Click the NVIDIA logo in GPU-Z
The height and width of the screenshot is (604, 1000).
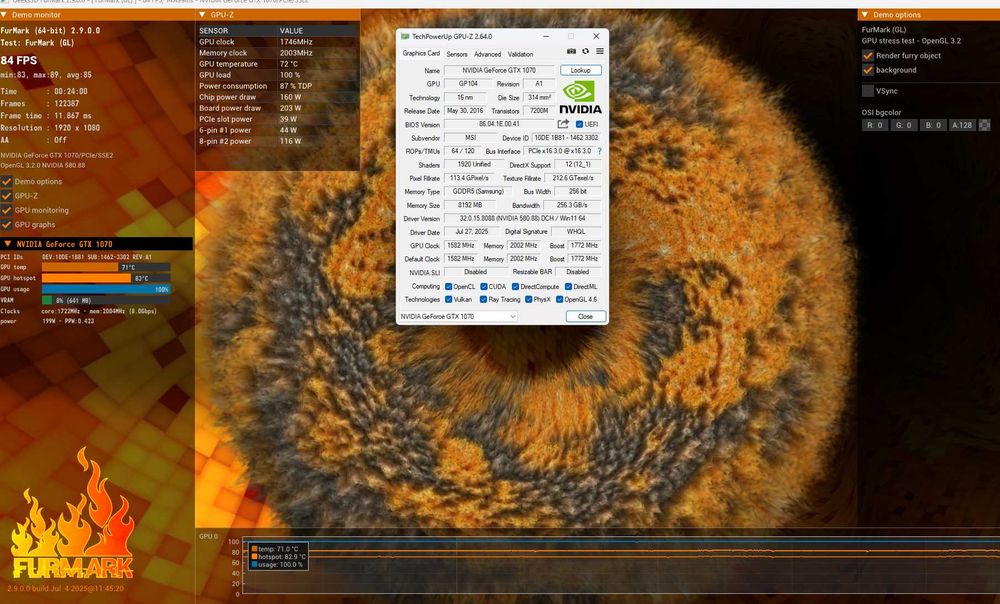click(x=580, y=97)
